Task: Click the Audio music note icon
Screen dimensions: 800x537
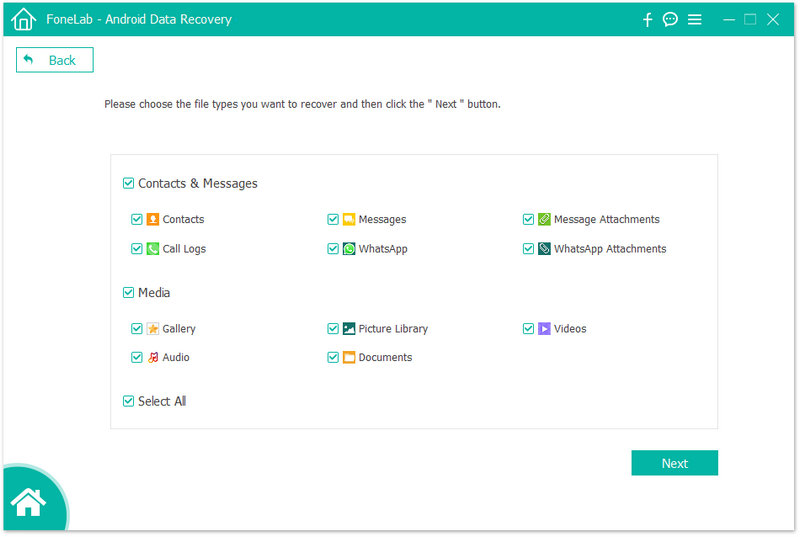Action: (x=153, y=357)
